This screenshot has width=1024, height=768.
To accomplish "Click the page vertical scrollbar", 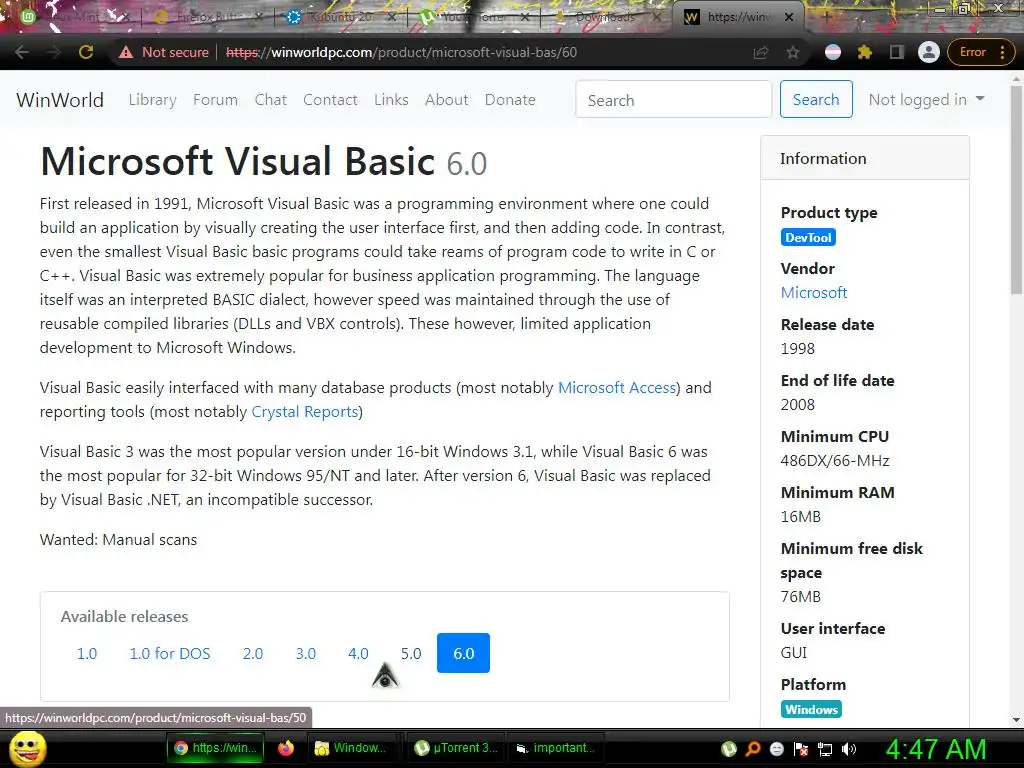I will tap(1016, 189).
